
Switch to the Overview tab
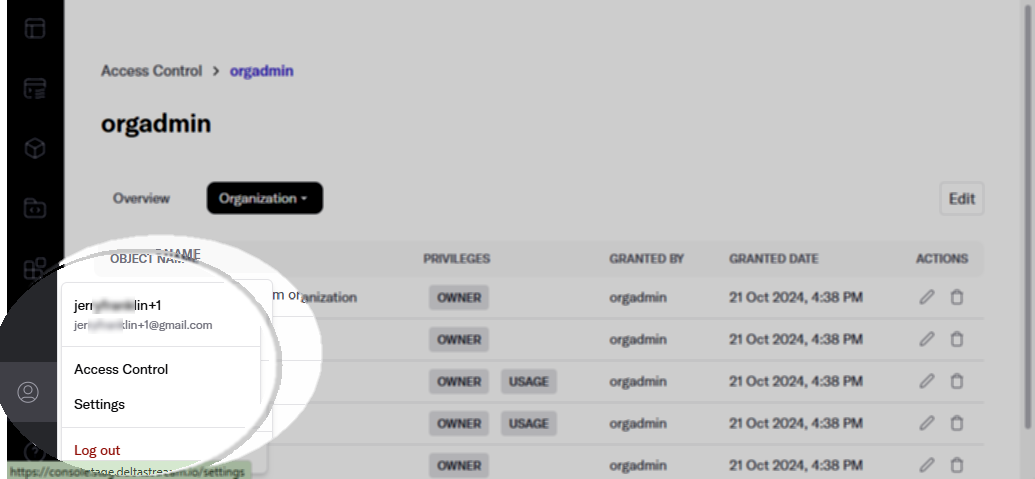[x=141, y=198]
